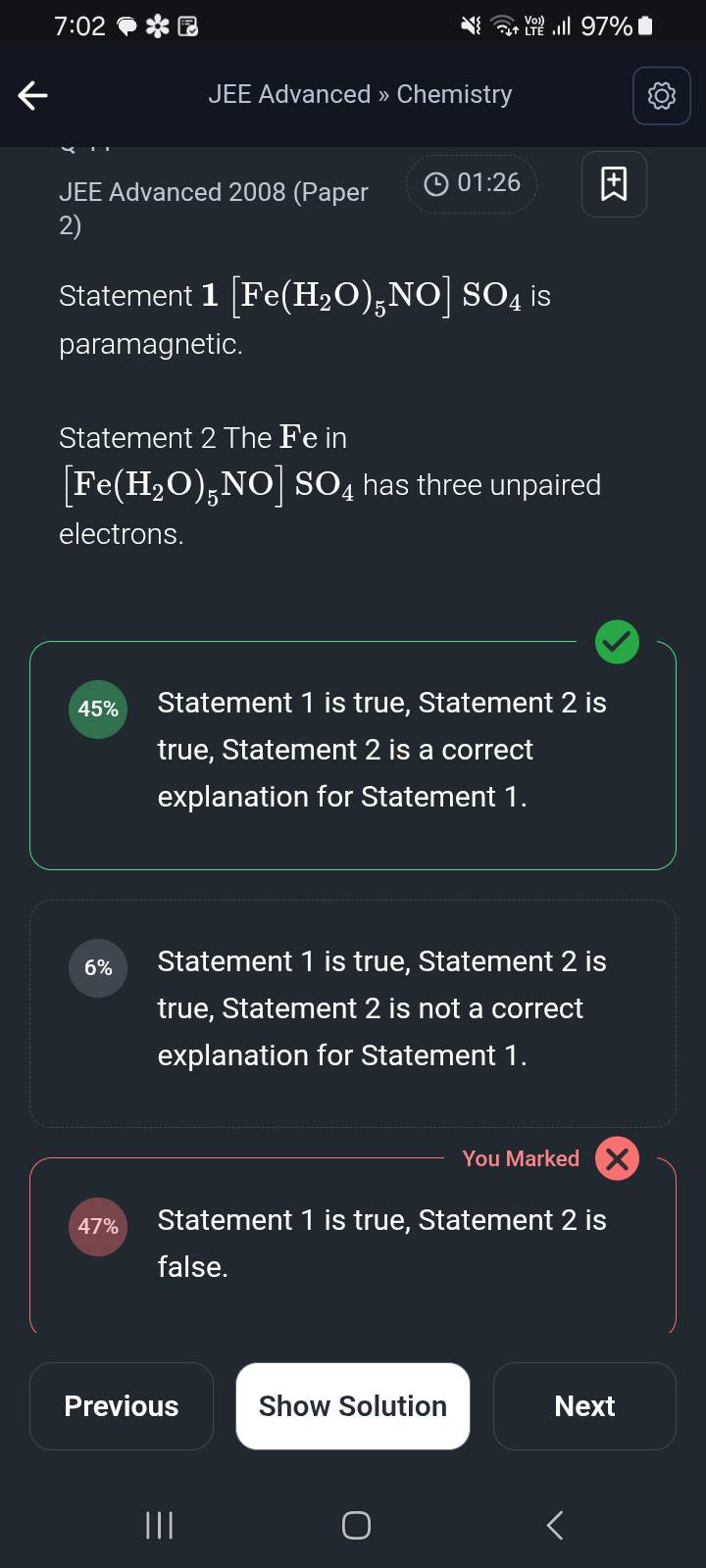Tap the 'You Marked' label
706x1568 pixels.
(x=521, y=1158)
